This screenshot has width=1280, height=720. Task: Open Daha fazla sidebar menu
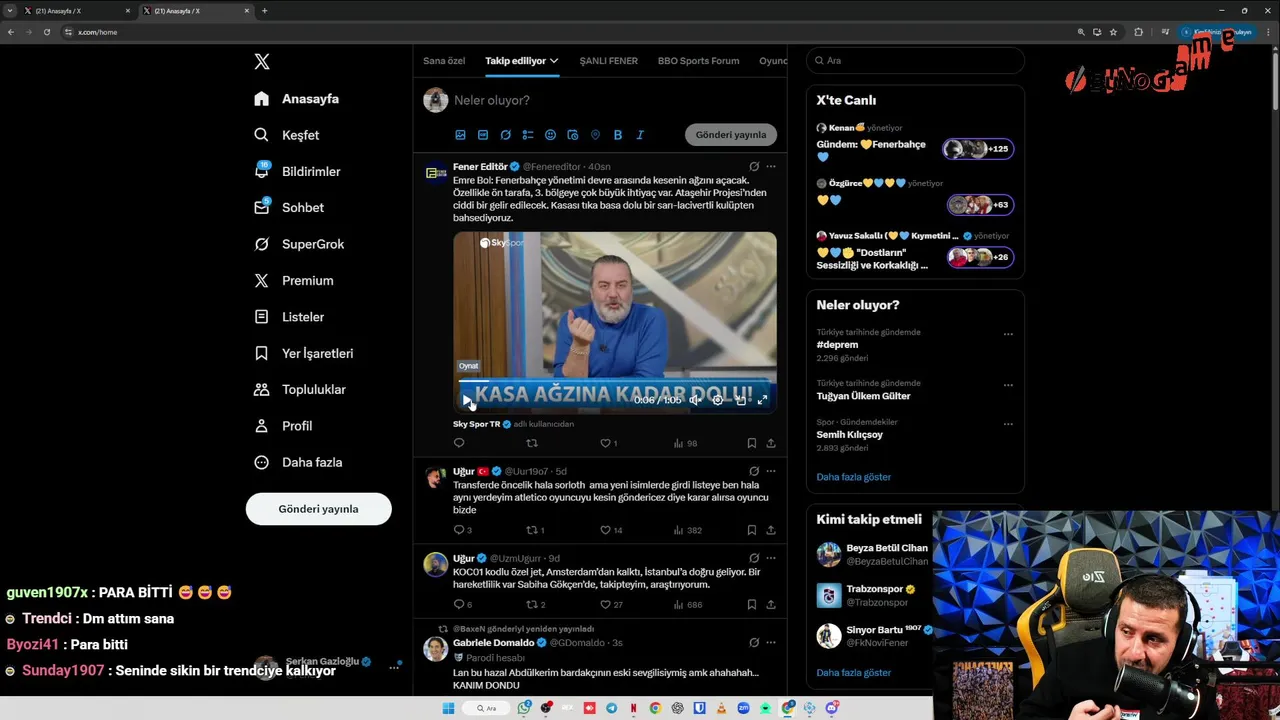298,462
